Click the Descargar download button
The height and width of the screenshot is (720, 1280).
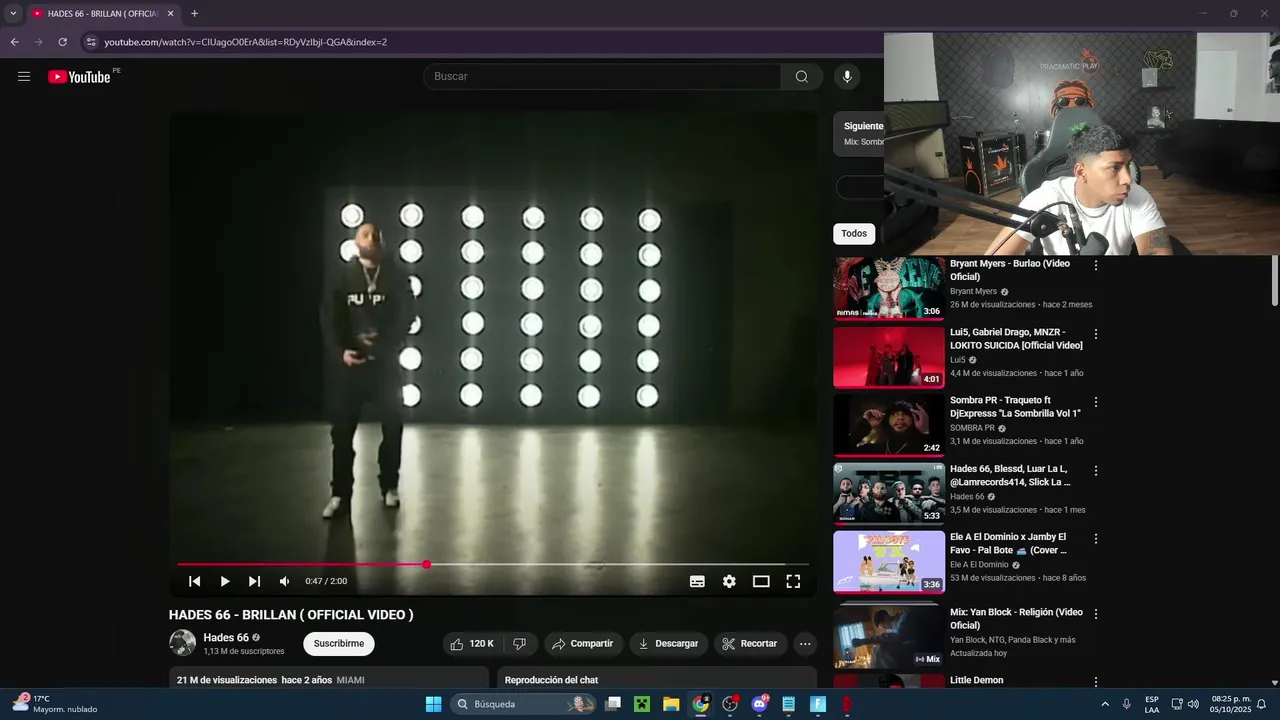pos(669,644)
